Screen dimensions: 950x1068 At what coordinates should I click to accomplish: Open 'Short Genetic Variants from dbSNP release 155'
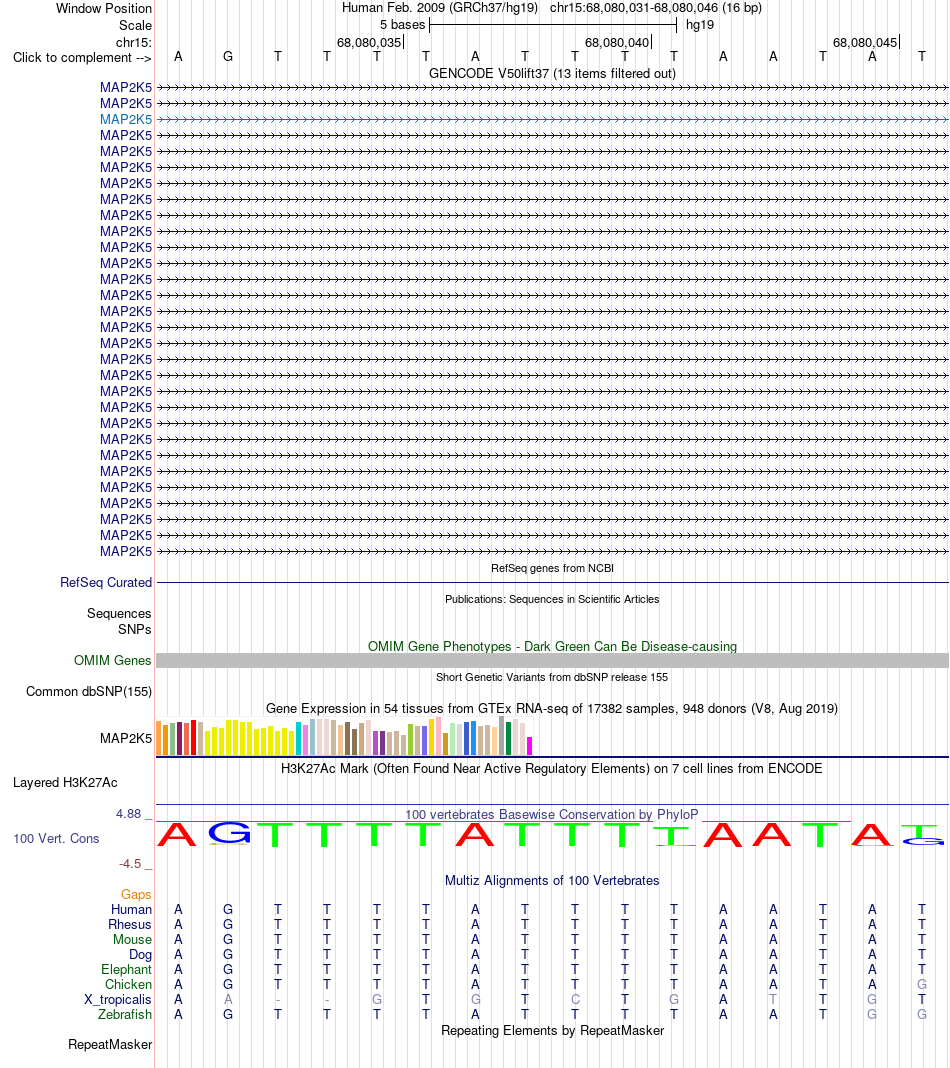tap(552, 678)
